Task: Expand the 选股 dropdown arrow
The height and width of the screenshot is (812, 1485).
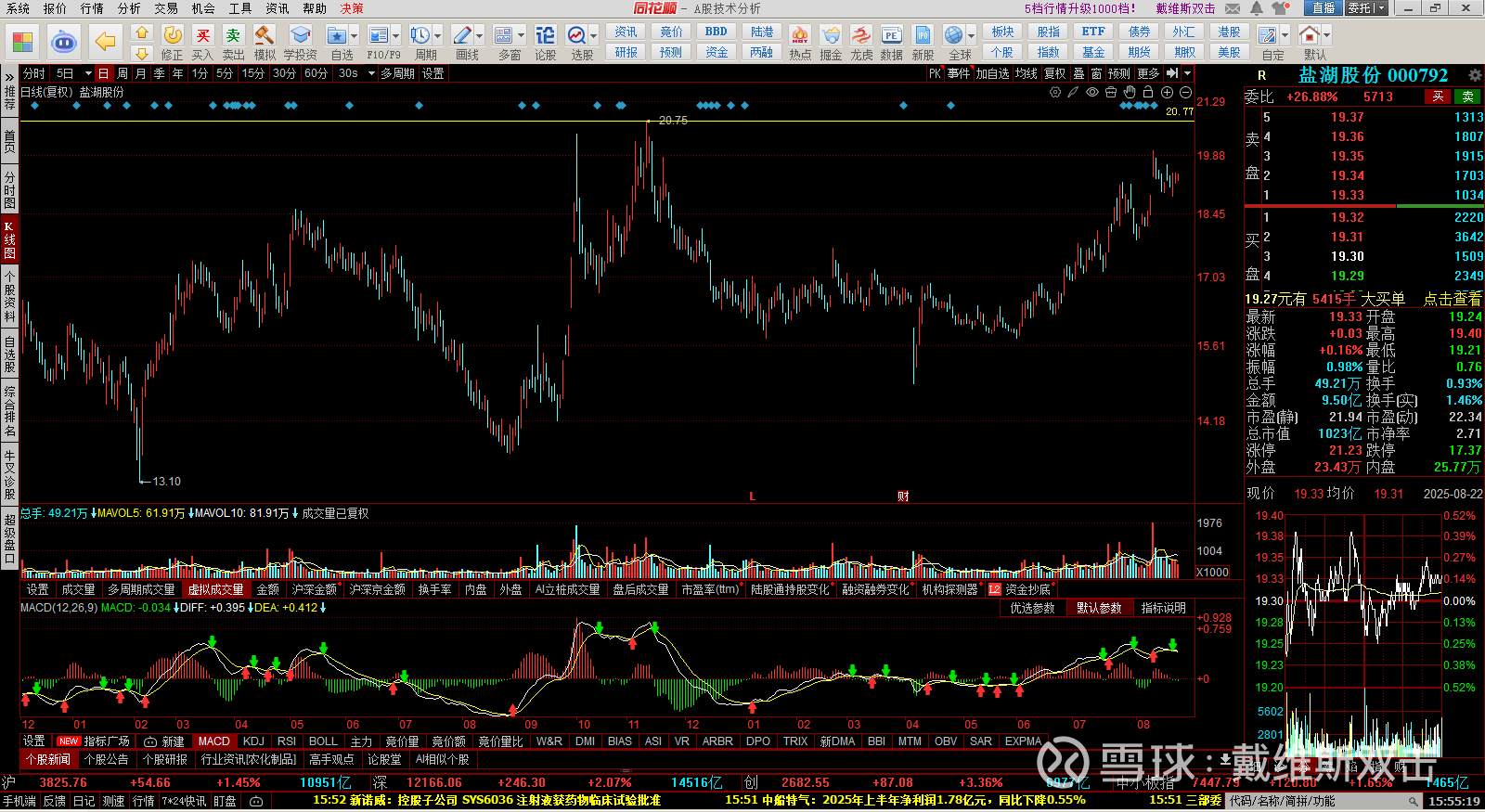Action: 594,36
